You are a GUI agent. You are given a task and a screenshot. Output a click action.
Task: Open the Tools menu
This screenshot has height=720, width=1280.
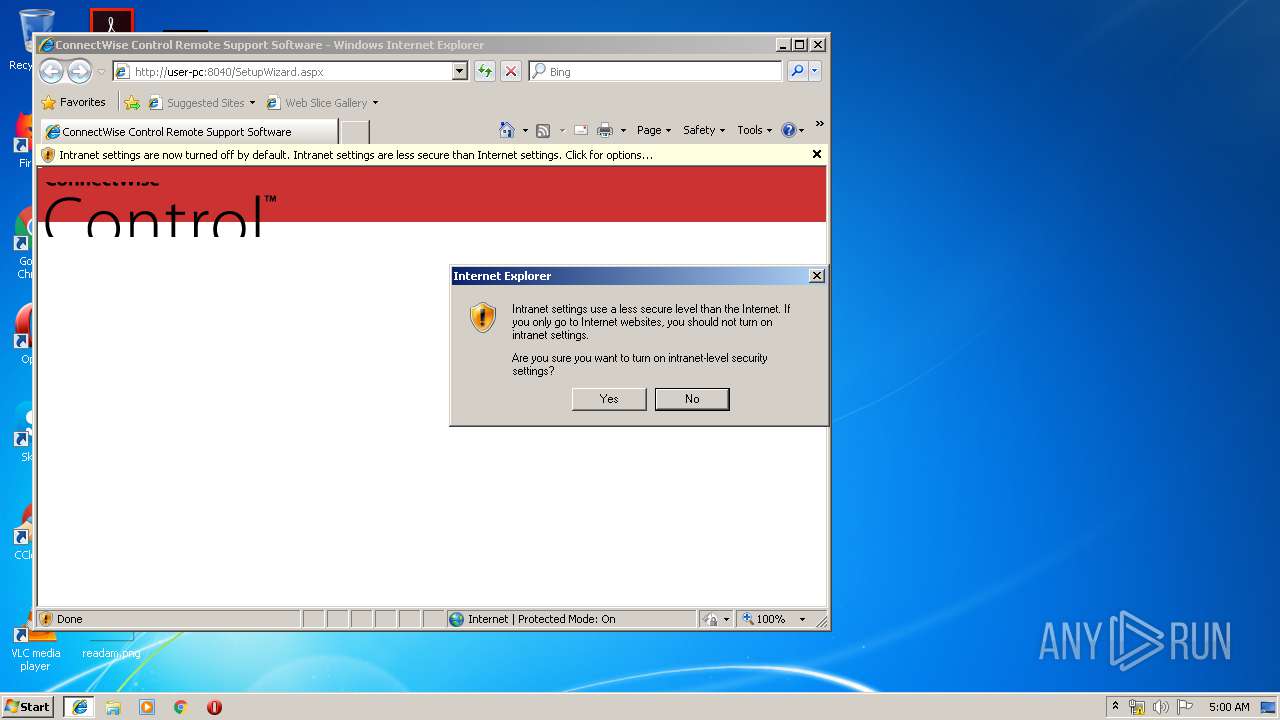pyautogui.click(x=755, y=130)
